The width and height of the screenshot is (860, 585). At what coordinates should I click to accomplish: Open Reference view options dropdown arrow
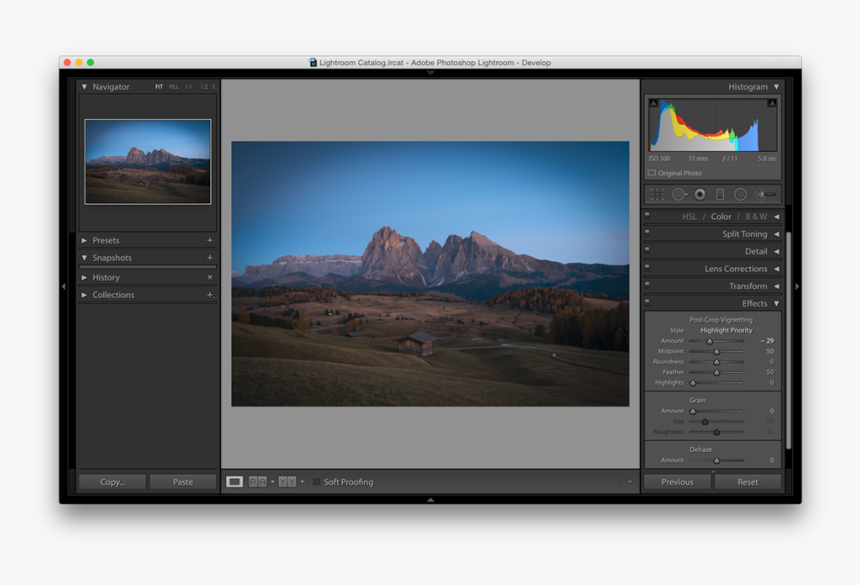(273, 482)
